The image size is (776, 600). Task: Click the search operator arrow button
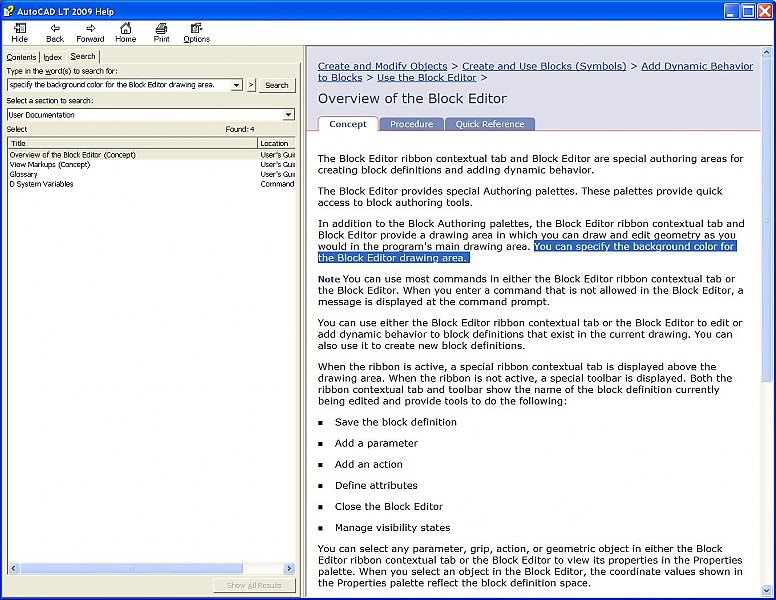pyautogui.click(x=251, y=85)
